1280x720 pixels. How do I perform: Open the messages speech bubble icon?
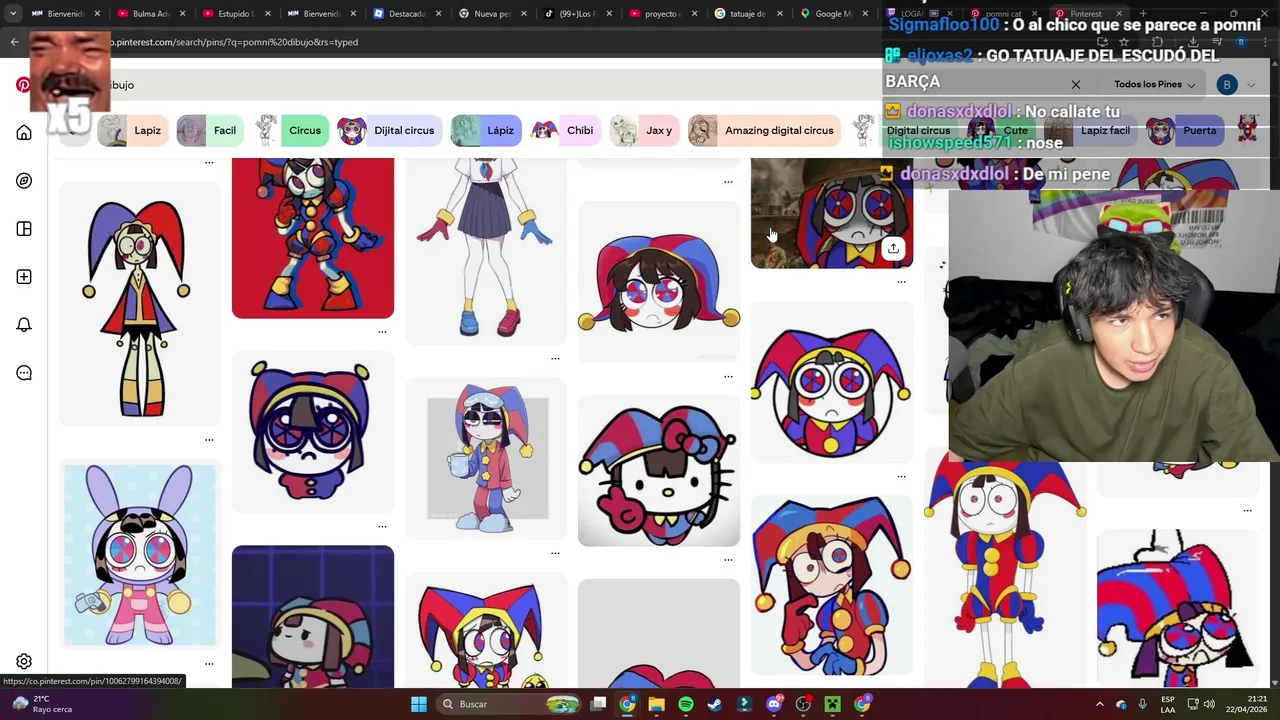pos(24,373)
